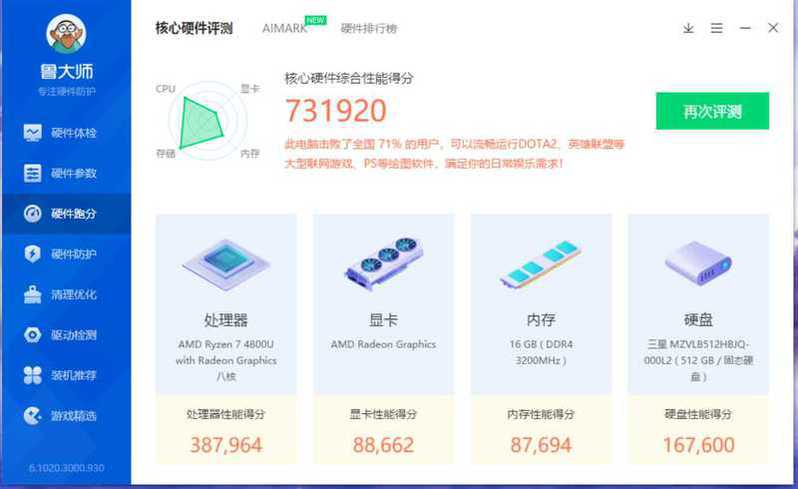Click the green 再次评测 button
Viewport: 798px width, 489px height.
[x=712, y=111]
